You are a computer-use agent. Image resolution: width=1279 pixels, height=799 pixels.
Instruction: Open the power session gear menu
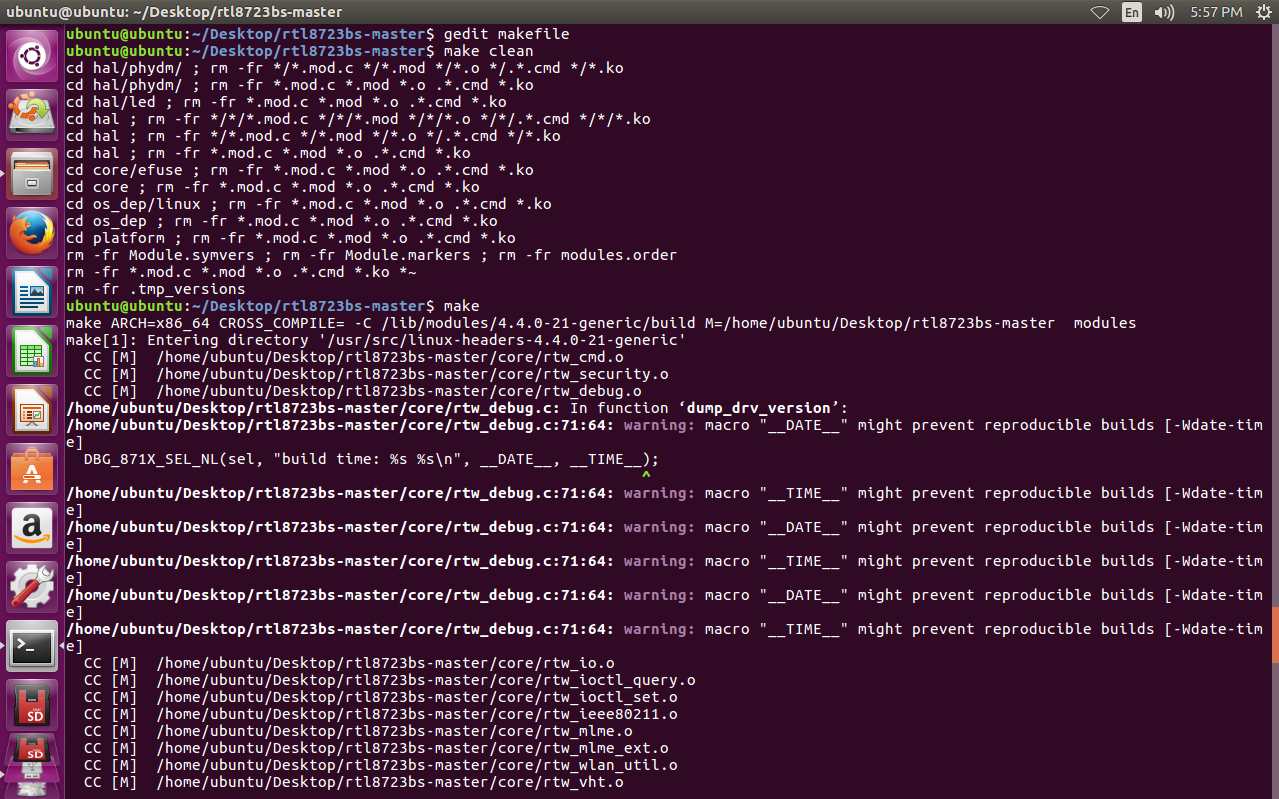1262,12
